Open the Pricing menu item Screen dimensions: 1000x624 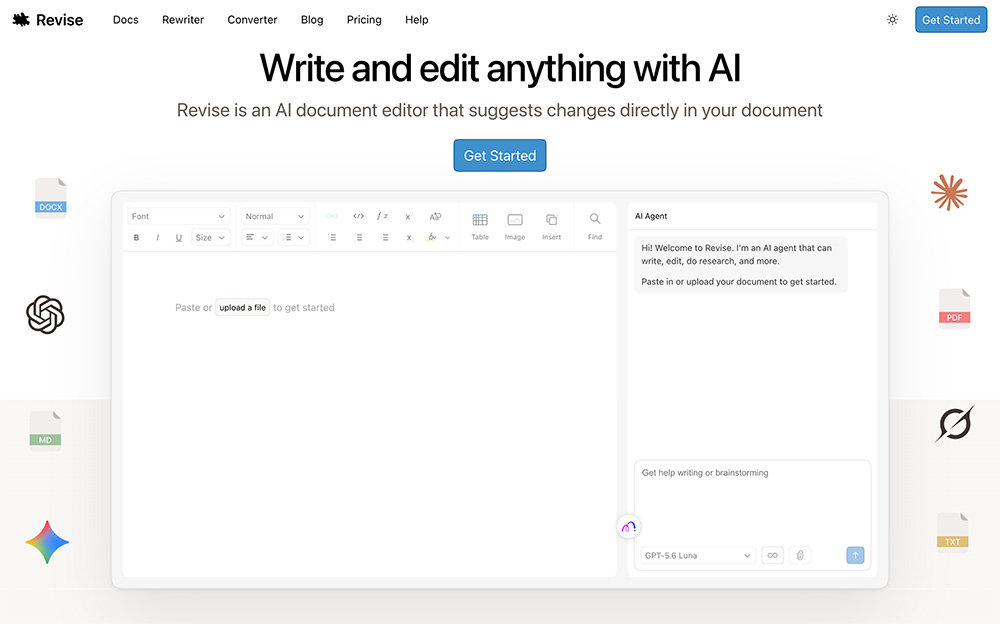(364, 20)
